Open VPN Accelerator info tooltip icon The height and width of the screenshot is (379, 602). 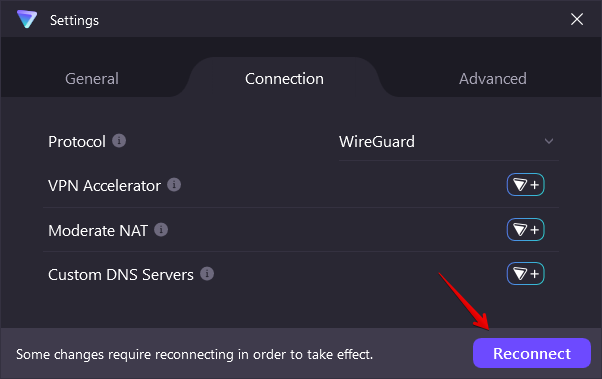[174, 185]
